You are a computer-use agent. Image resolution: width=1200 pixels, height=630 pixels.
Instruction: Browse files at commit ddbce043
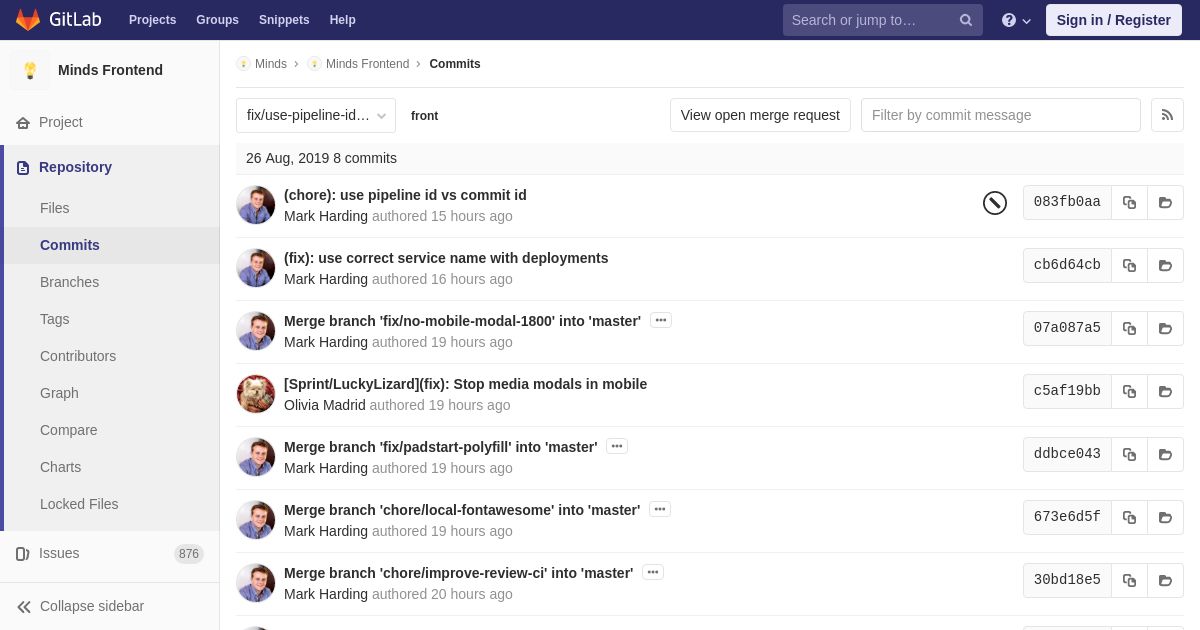tap(1165, 454)
